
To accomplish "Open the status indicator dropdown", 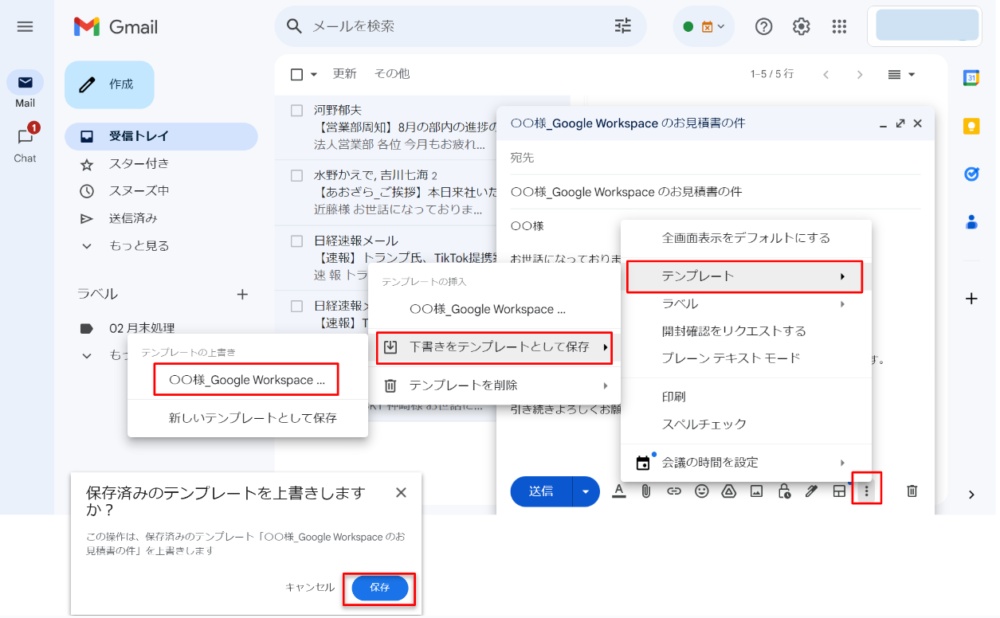I will [703, 27].
